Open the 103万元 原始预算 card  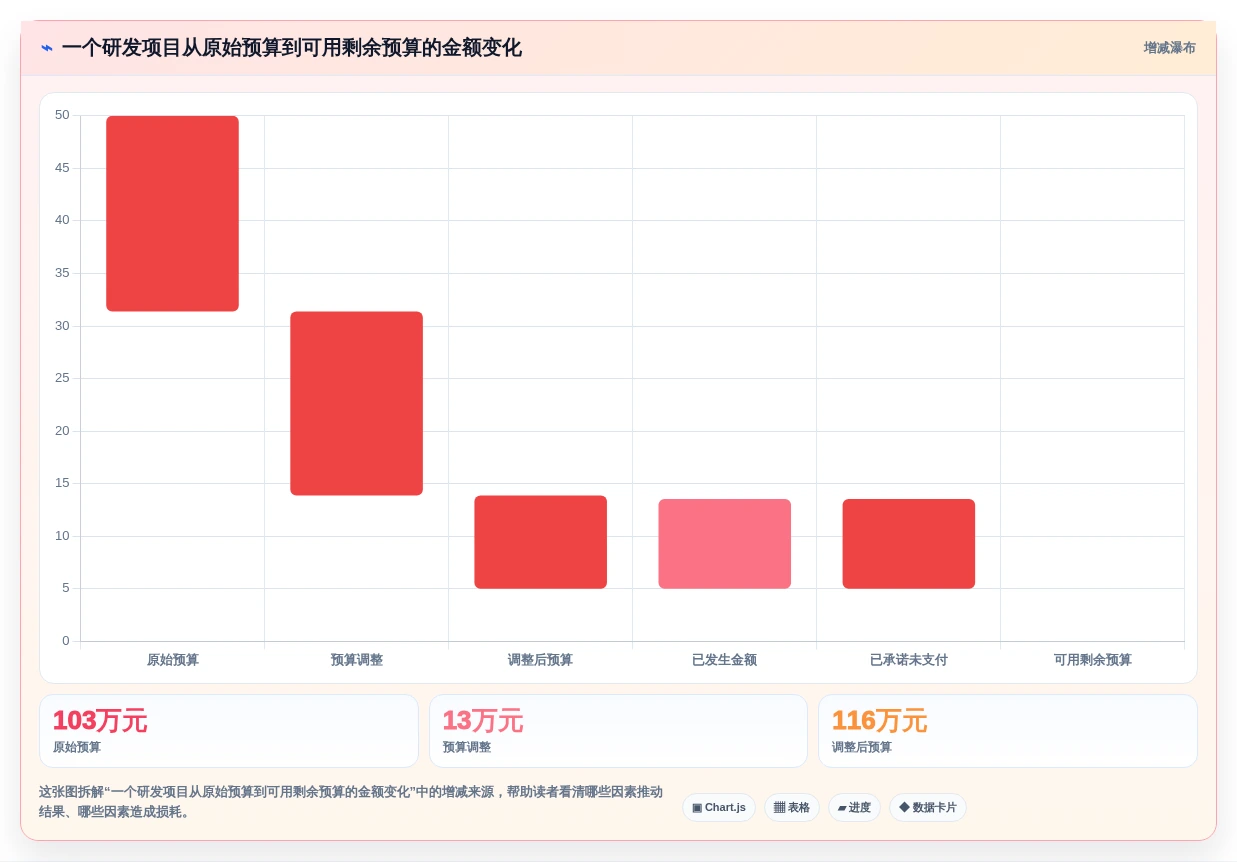tap(229, 731)
